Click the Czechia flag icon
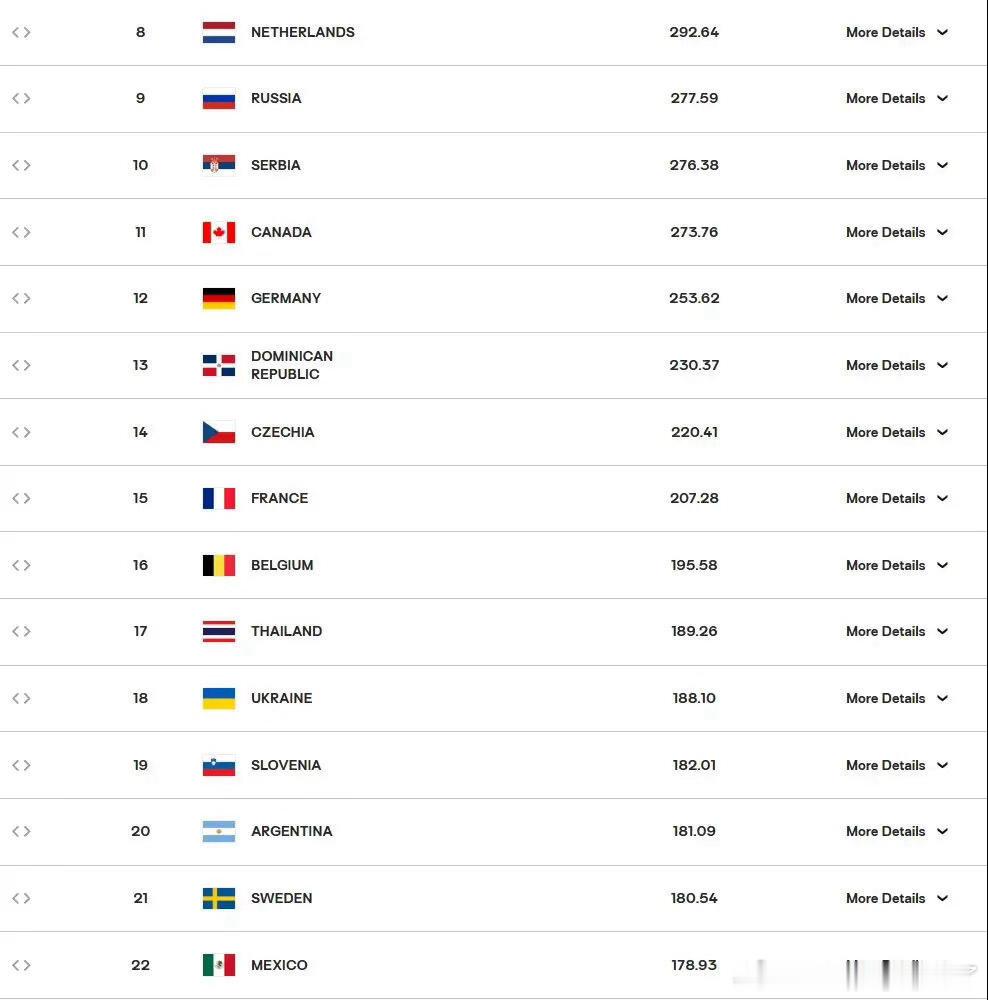This screenshot has height=1000, width=988. coord(219,432)
